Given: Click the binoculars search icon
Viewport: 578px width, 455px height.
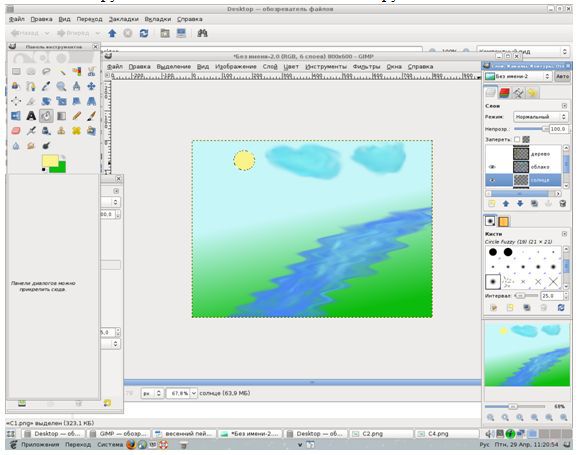Looking at the screenshot, I should [x=202, y=34].
